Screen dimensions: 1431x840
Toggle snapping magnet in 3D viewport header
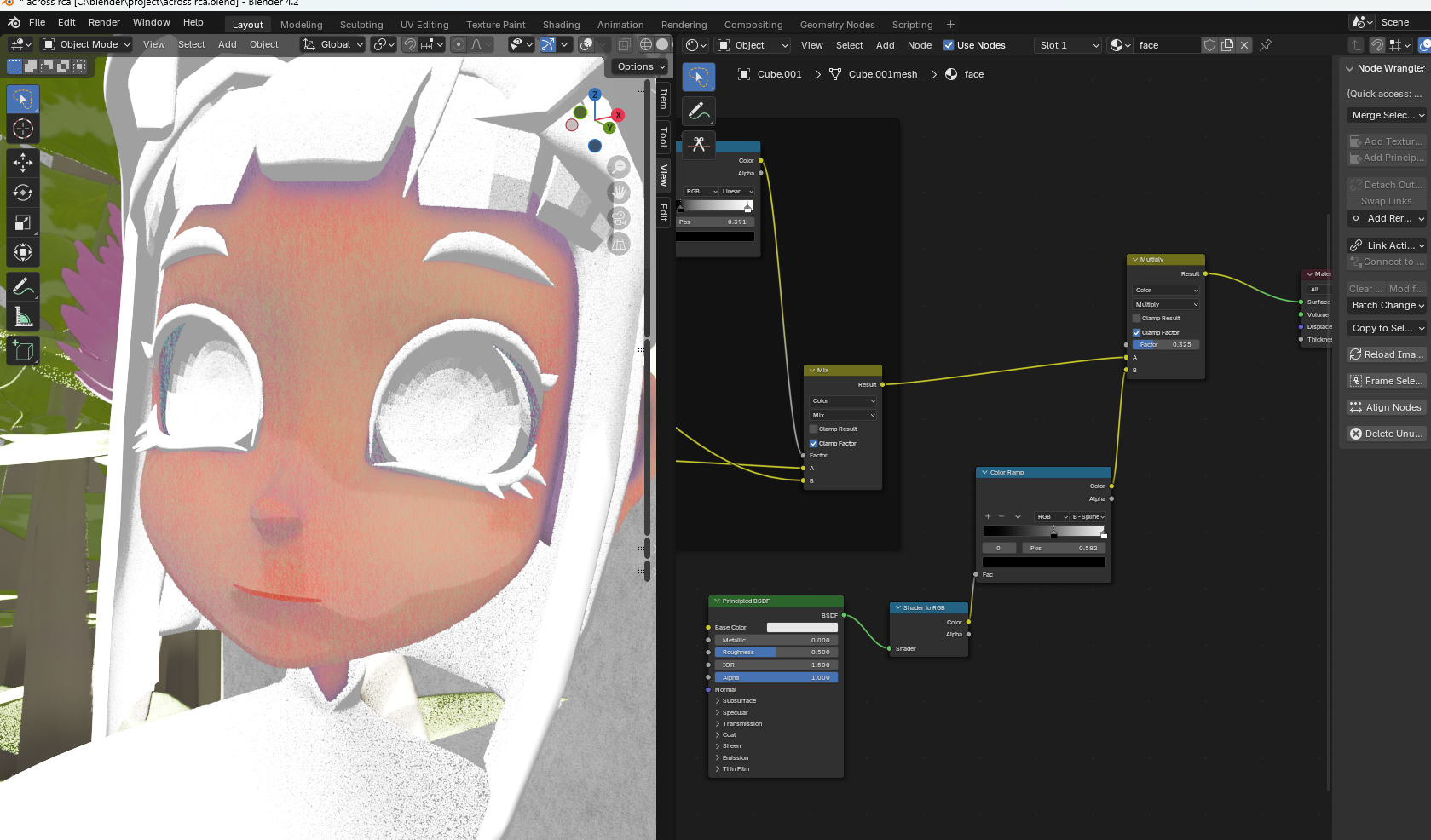click(411, 44)
